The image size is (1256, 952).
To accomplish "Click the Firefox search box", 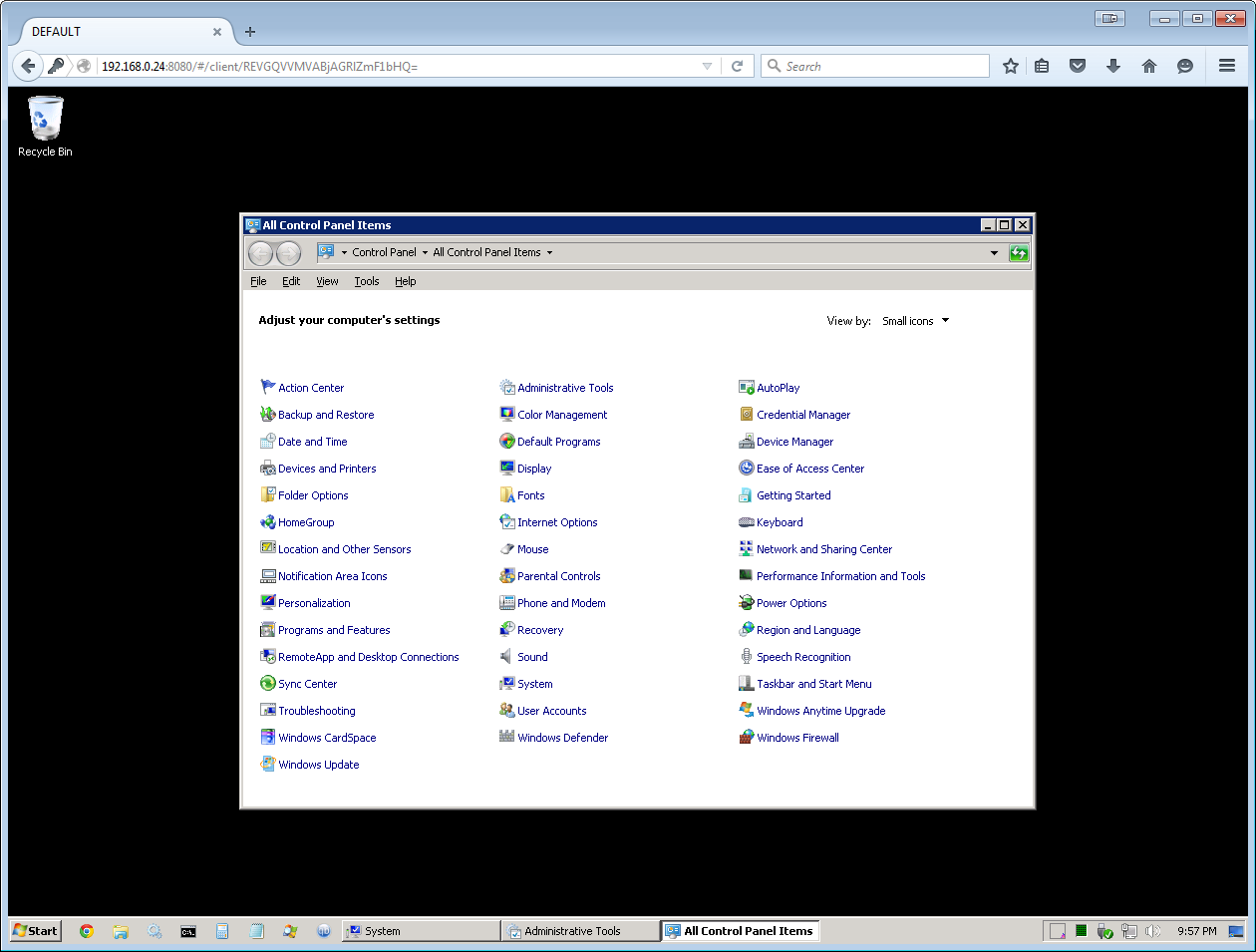I will click(875, 66).
